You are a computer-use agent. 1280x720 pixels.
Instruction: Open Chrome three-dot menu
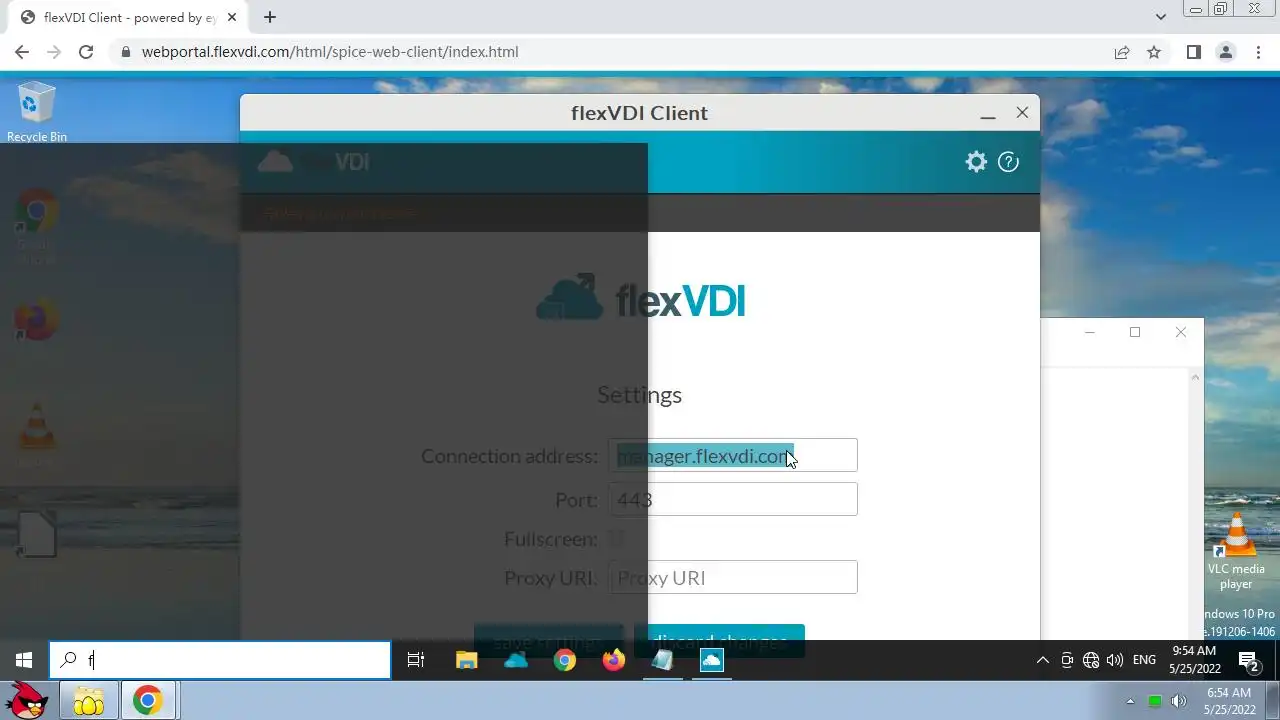pos(1257,52)
